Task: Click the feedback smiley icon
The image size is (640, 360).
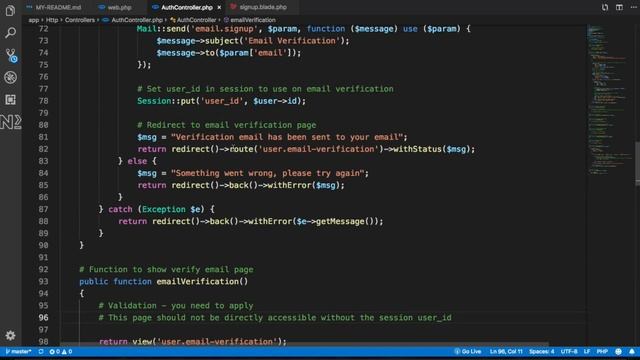Action: [618, 351]
